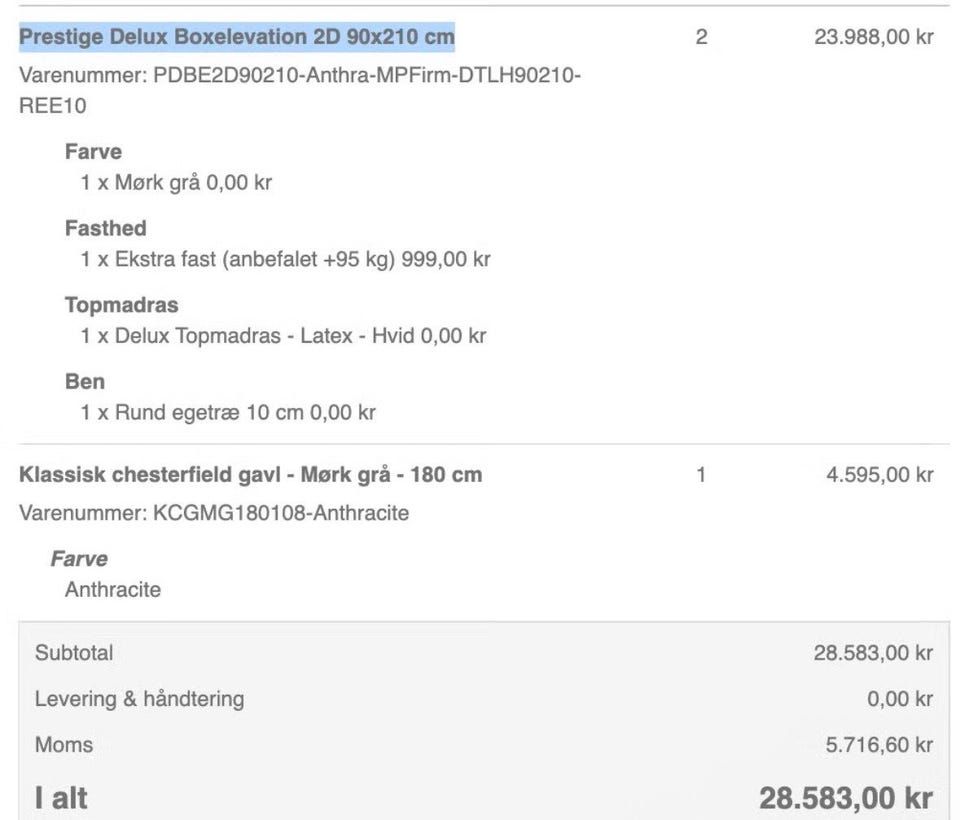
Task: Click the bold total 28.583,00 kr
Action: coord(846,798)
